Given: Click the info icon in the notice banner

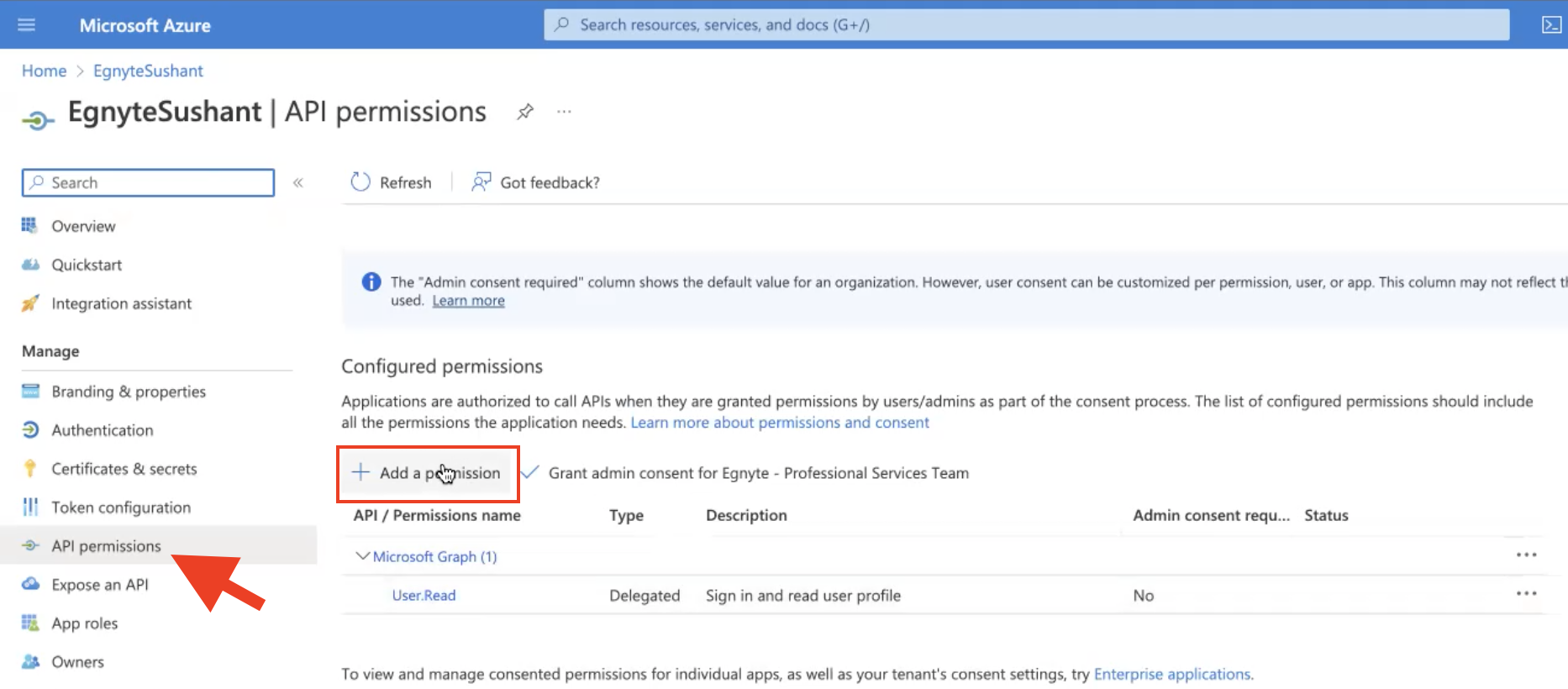Looking at the screenshot, I should coord(371,282).
